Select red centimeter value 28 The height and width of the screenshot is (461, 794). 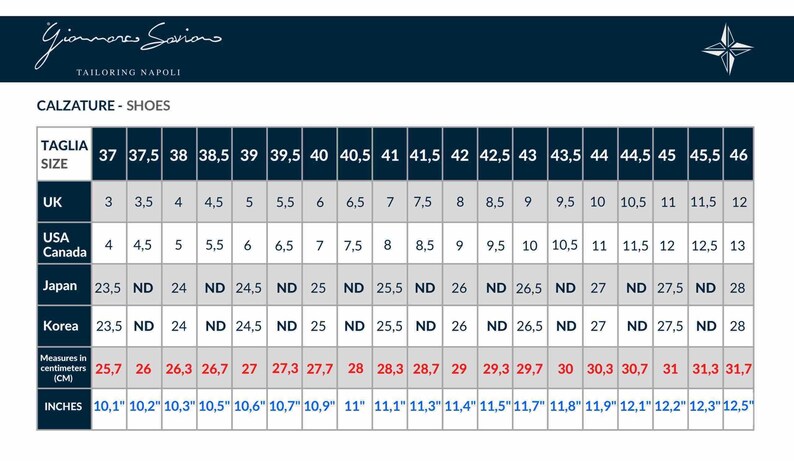[355, 368]
